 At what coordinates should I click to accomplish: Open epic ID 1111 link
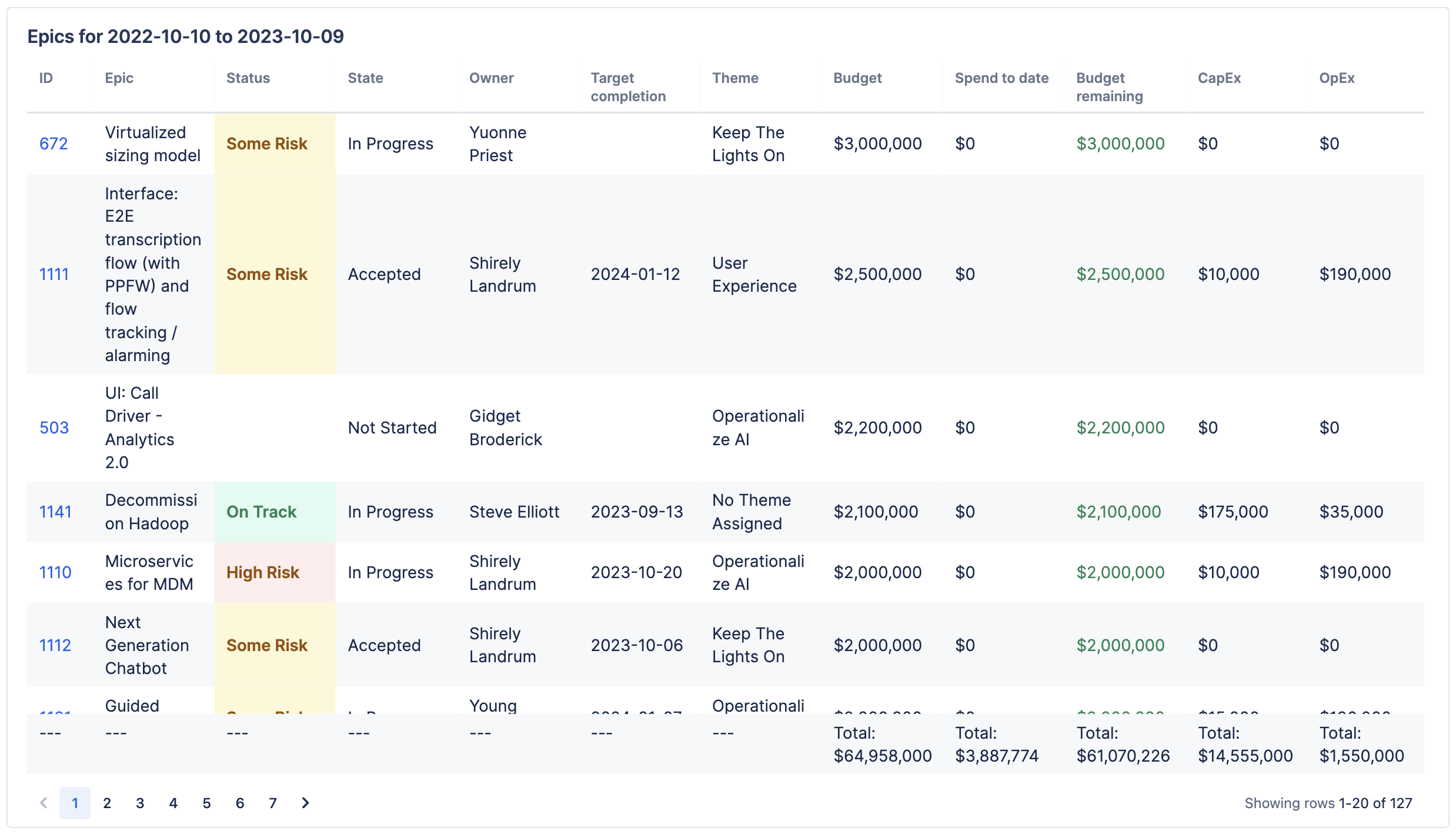click(54, 274)
